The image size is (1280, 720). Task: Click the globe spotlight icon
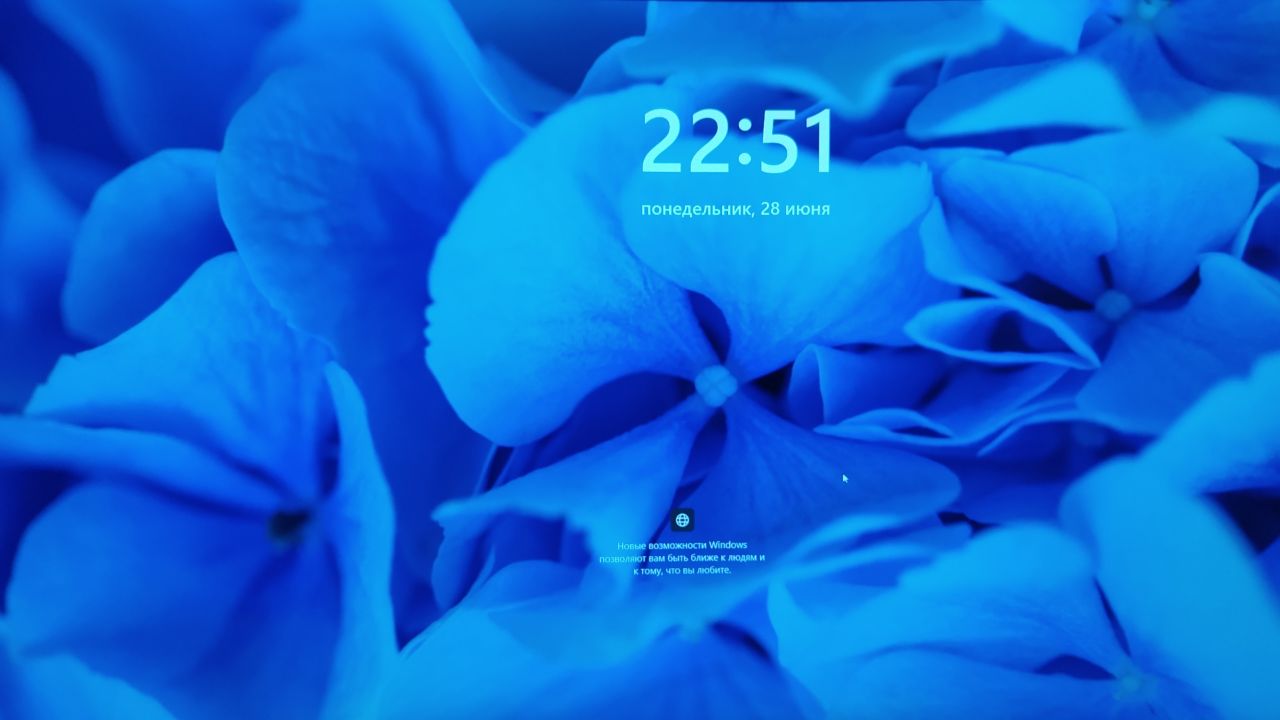coord(682,520)
